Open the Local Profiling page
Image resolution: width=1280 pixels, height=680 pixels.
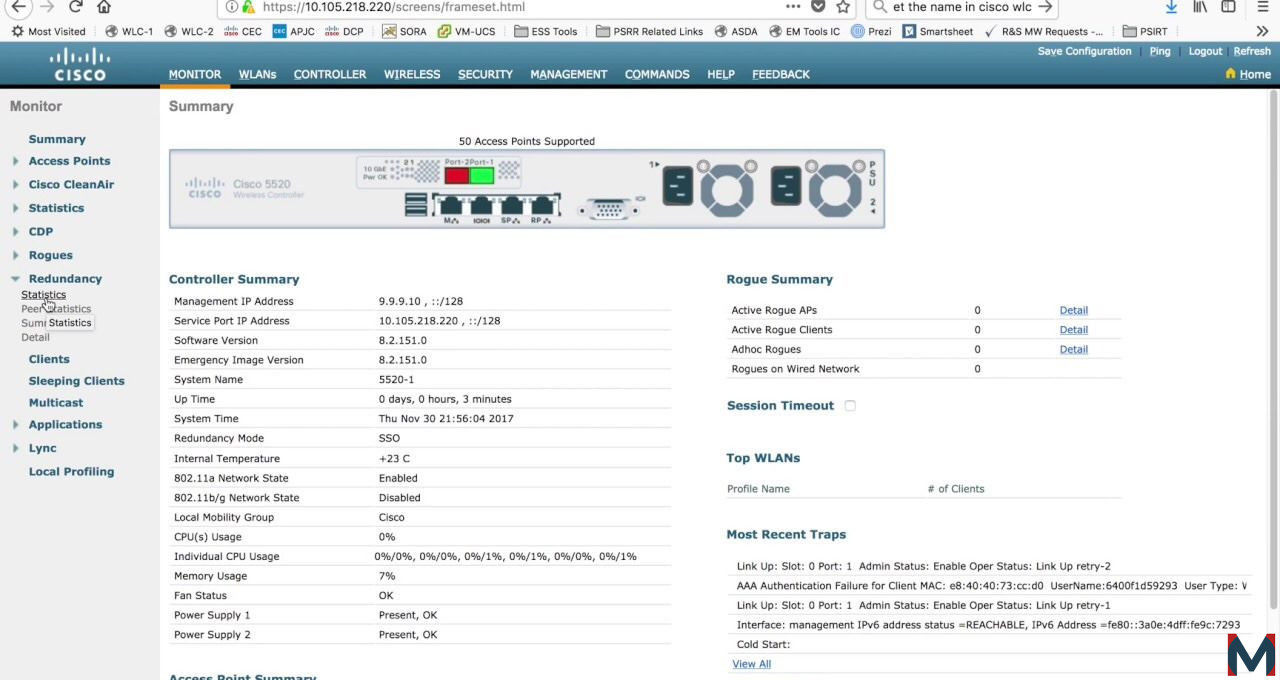71,472
